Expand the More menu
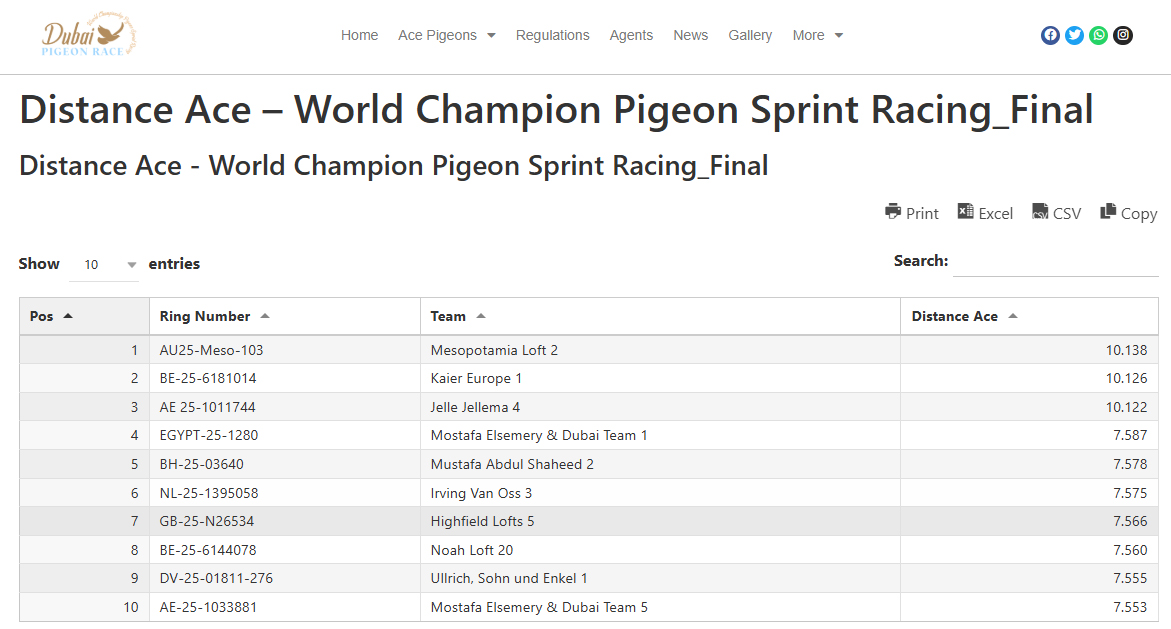Viewport: 1171px width, 629px height. 818,35
